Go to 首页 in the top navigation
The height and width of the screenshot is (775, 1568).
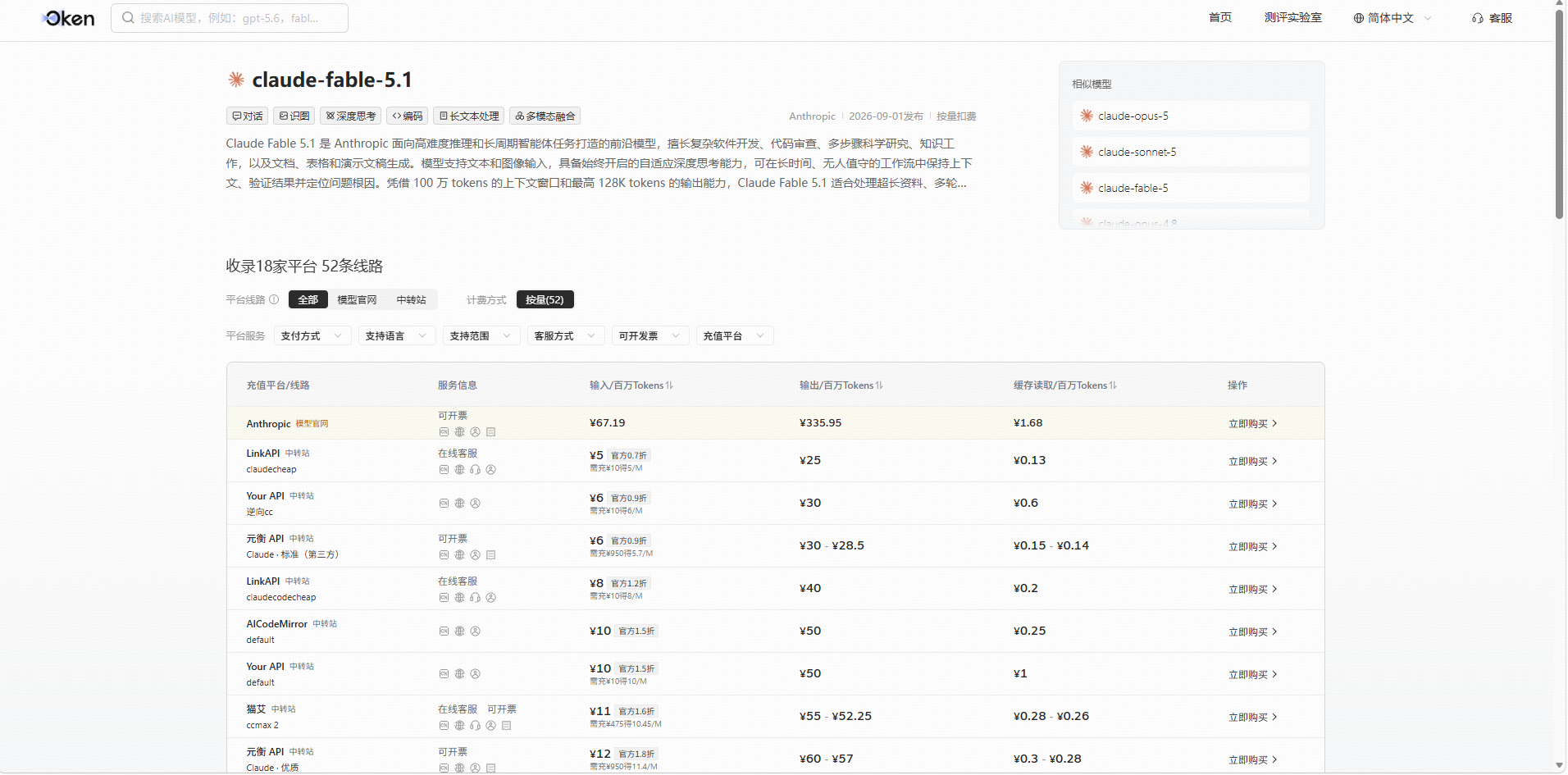tap(1219, 17)
